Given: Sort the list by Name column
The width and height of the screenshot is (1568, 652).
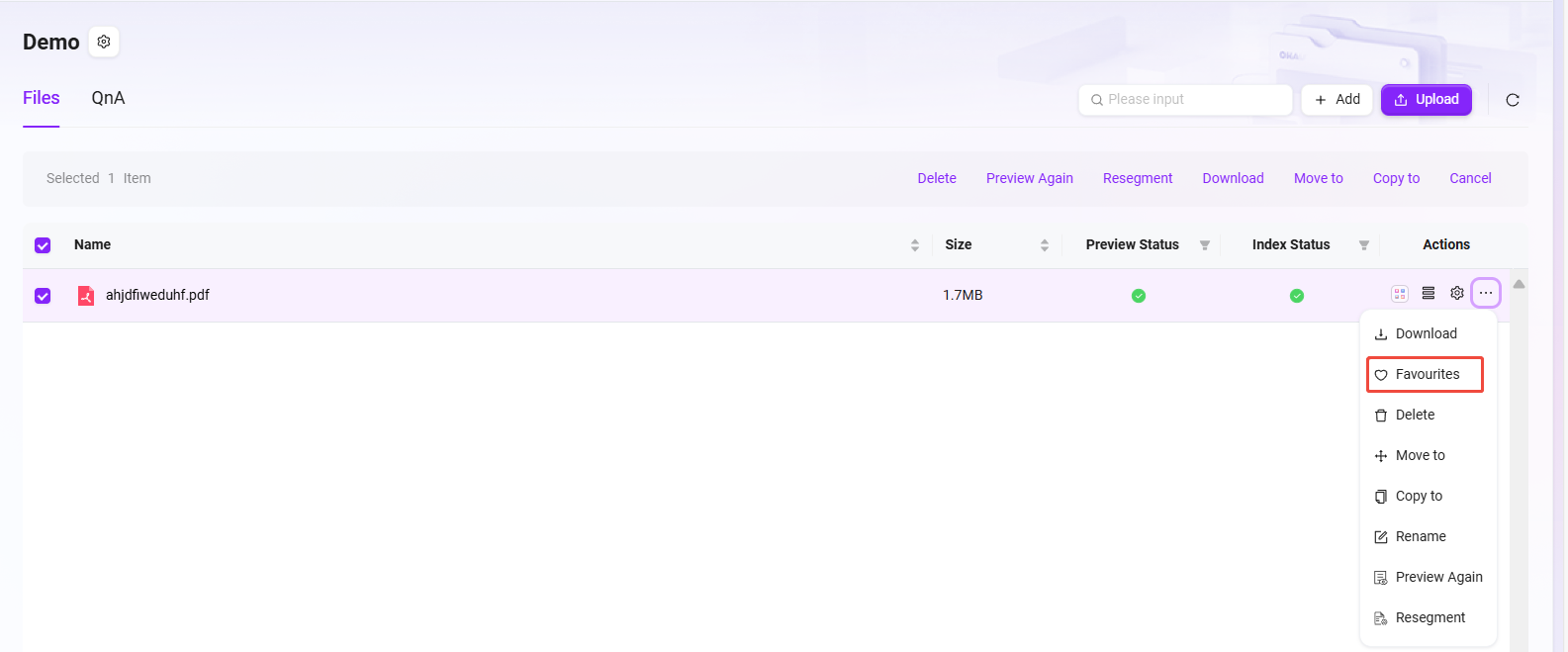Looking at the screenshot, I should click(x=914, y=245).
